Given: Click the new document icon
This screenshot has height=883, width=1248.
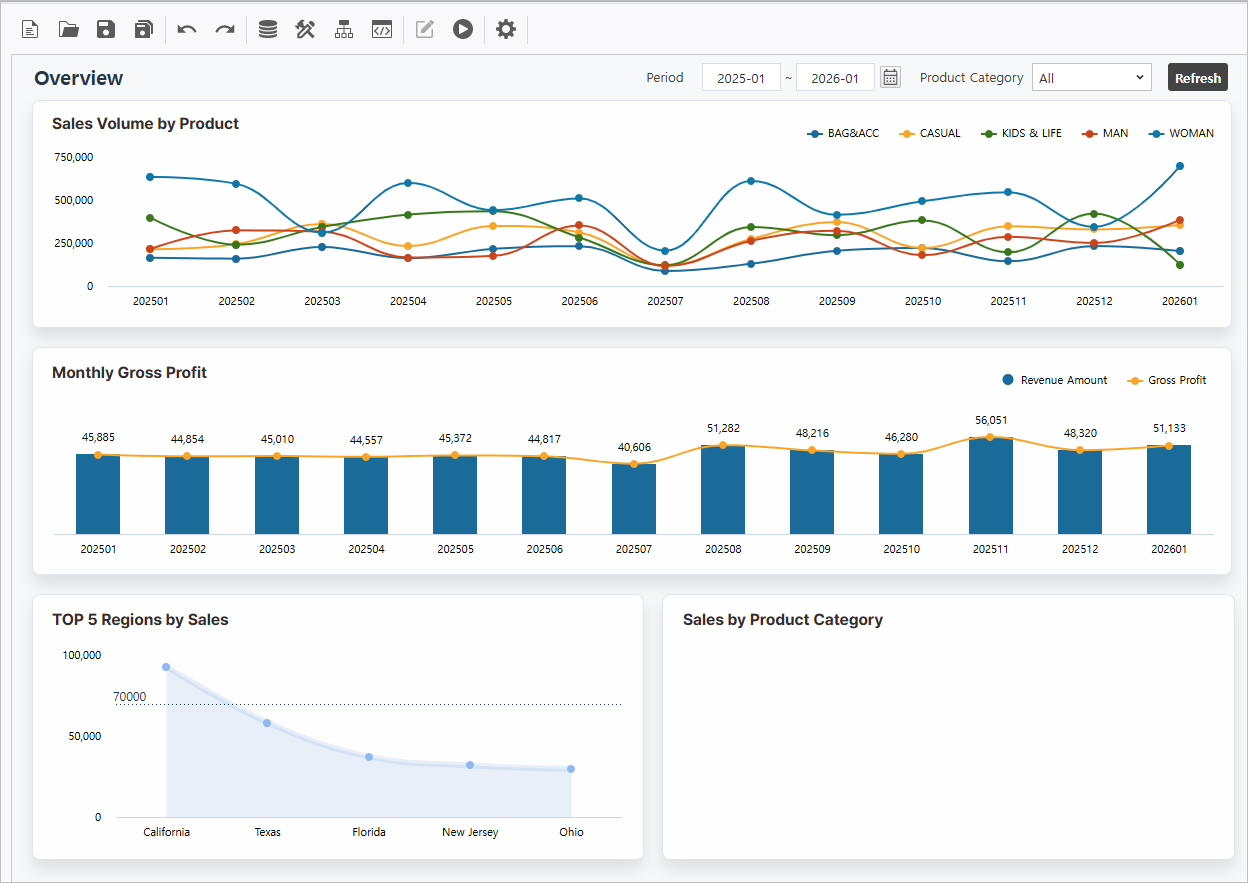Looking at the screenshot, I should click(31, 29).
